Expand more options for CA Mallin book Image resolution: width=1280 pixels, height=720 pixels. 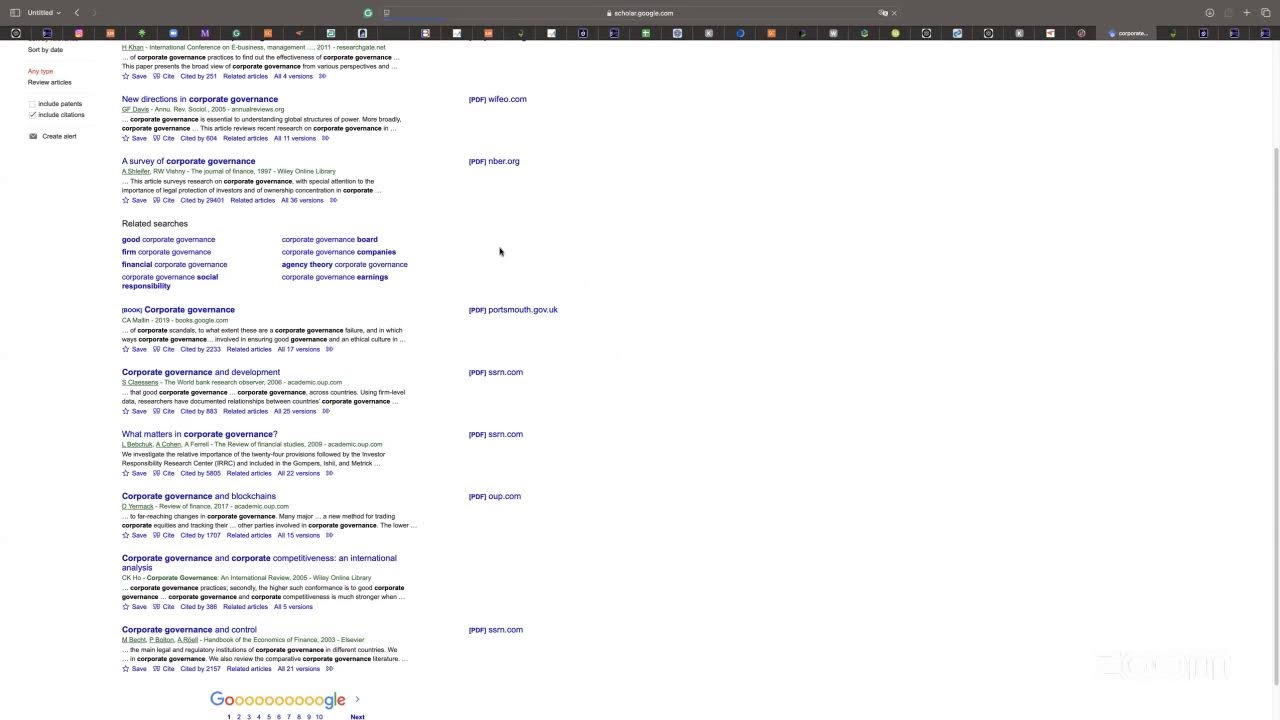pyautogui.click(x=329, y=349)
